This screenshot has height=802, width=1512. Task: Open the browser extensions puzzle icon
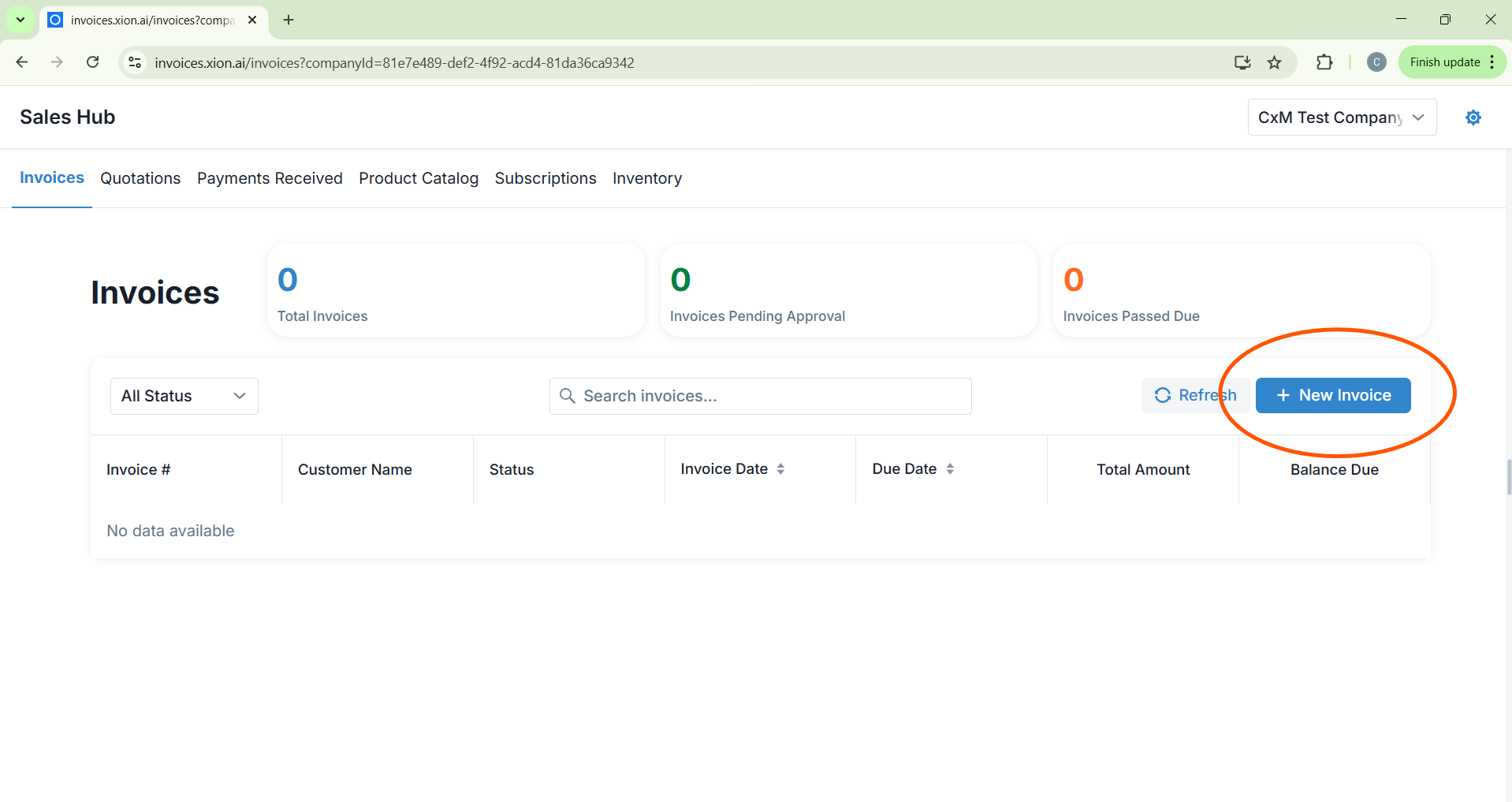coord(1324,62)
